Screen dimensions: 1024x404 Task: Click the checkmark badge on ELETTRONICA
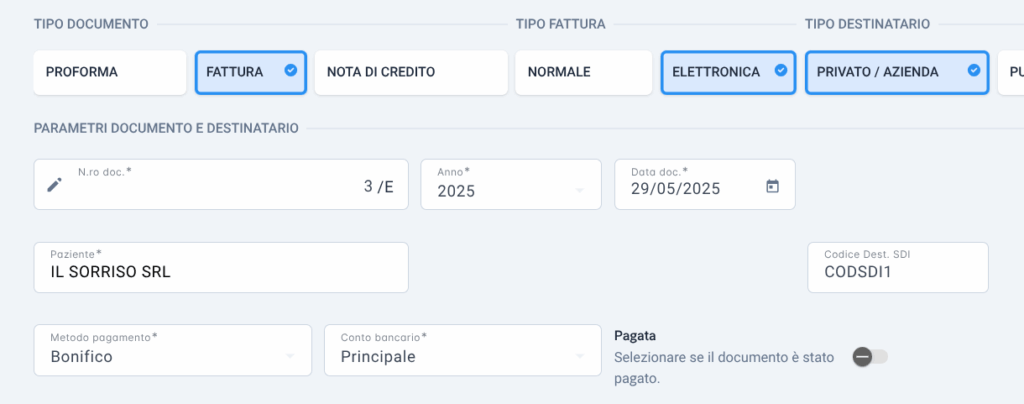[x=780, y=70]
